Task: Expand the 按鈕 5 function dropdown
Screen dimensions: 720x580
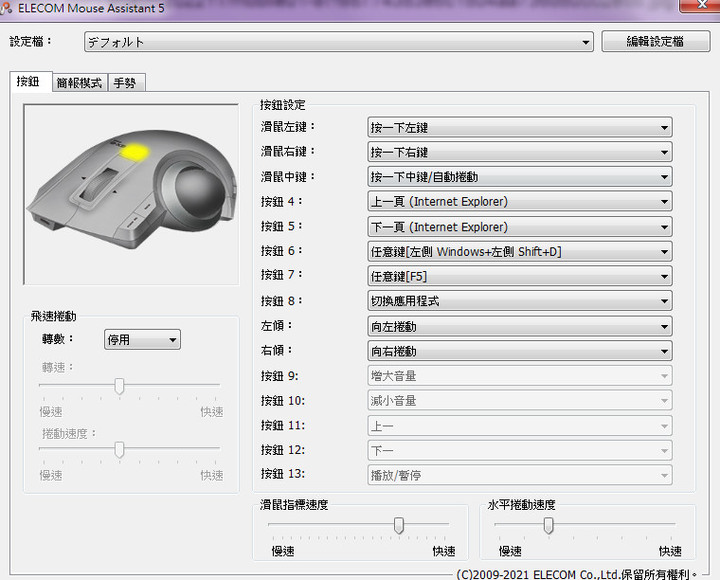Action: coord(520,227)
